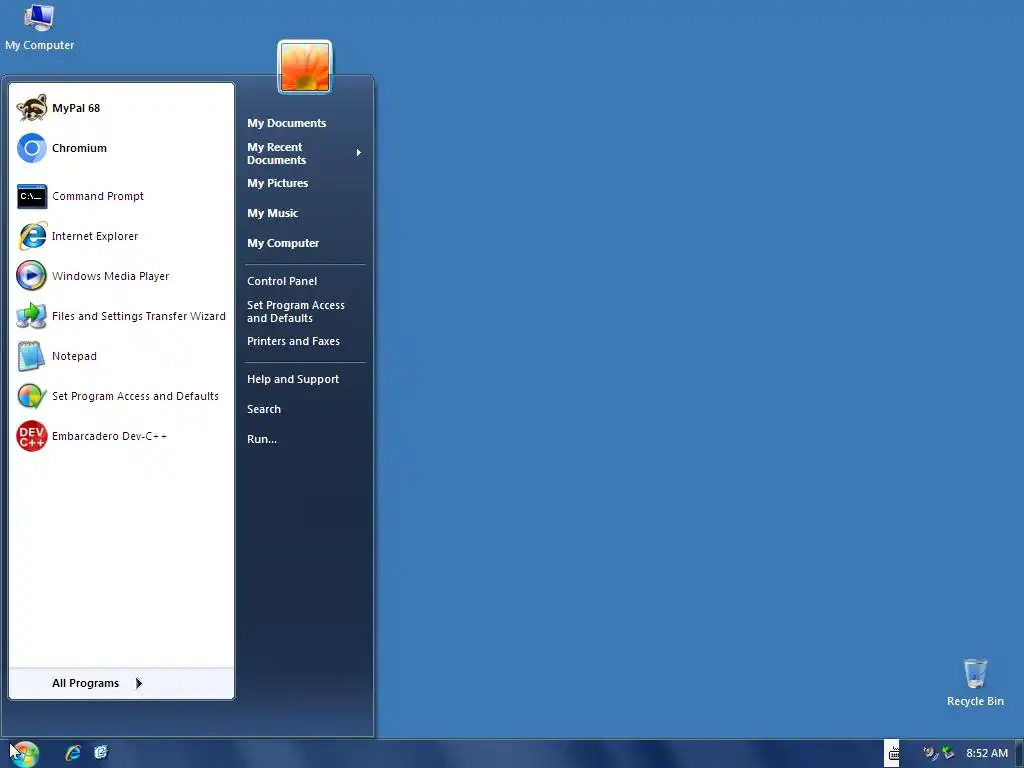Start Internet Explorer from Start menu list

pos(121,236)
